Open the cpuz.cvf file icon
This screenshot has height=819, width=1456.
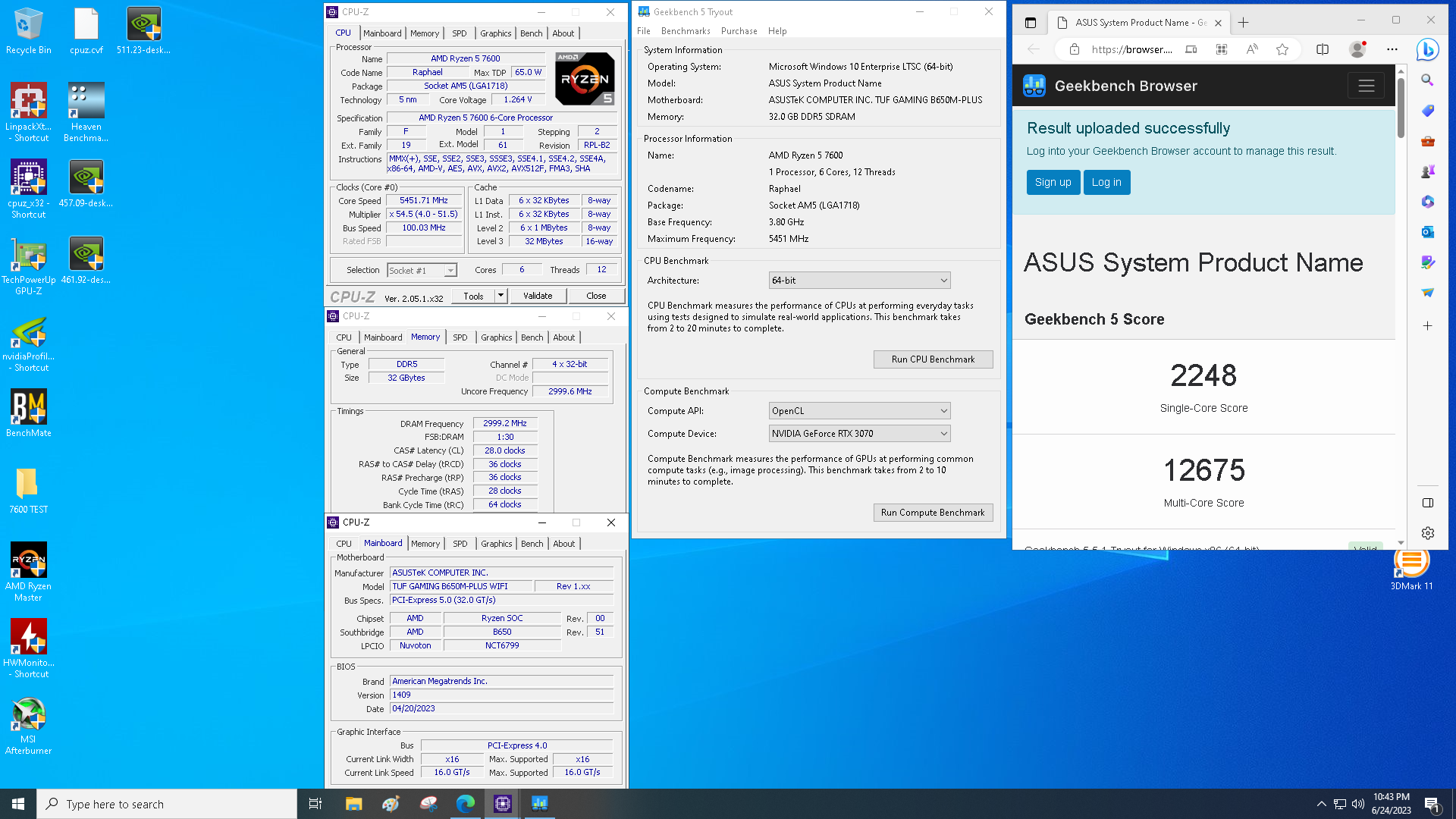86,31
